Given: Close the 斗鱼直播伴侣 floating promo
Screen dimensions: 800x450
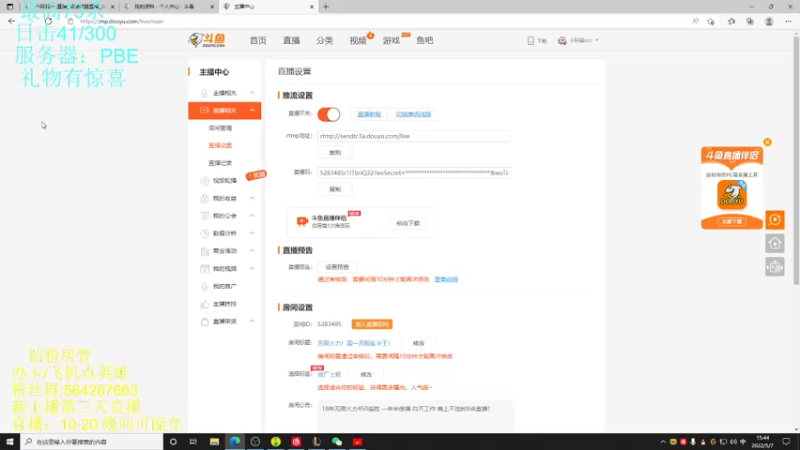Looking at the screenshot, I should point(767,142).
